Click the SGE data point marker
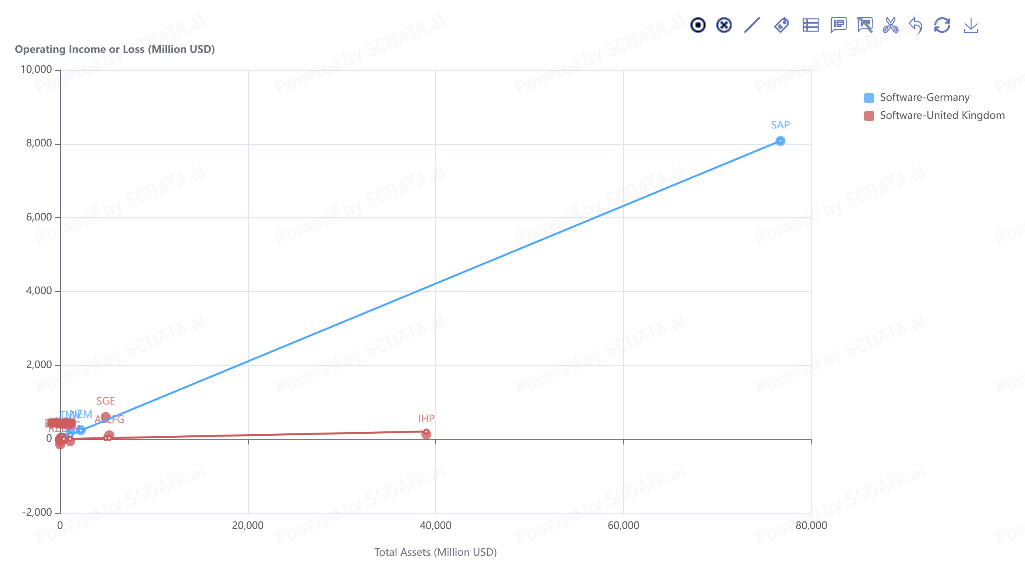 pyautogui.click(x=106, y=417)
